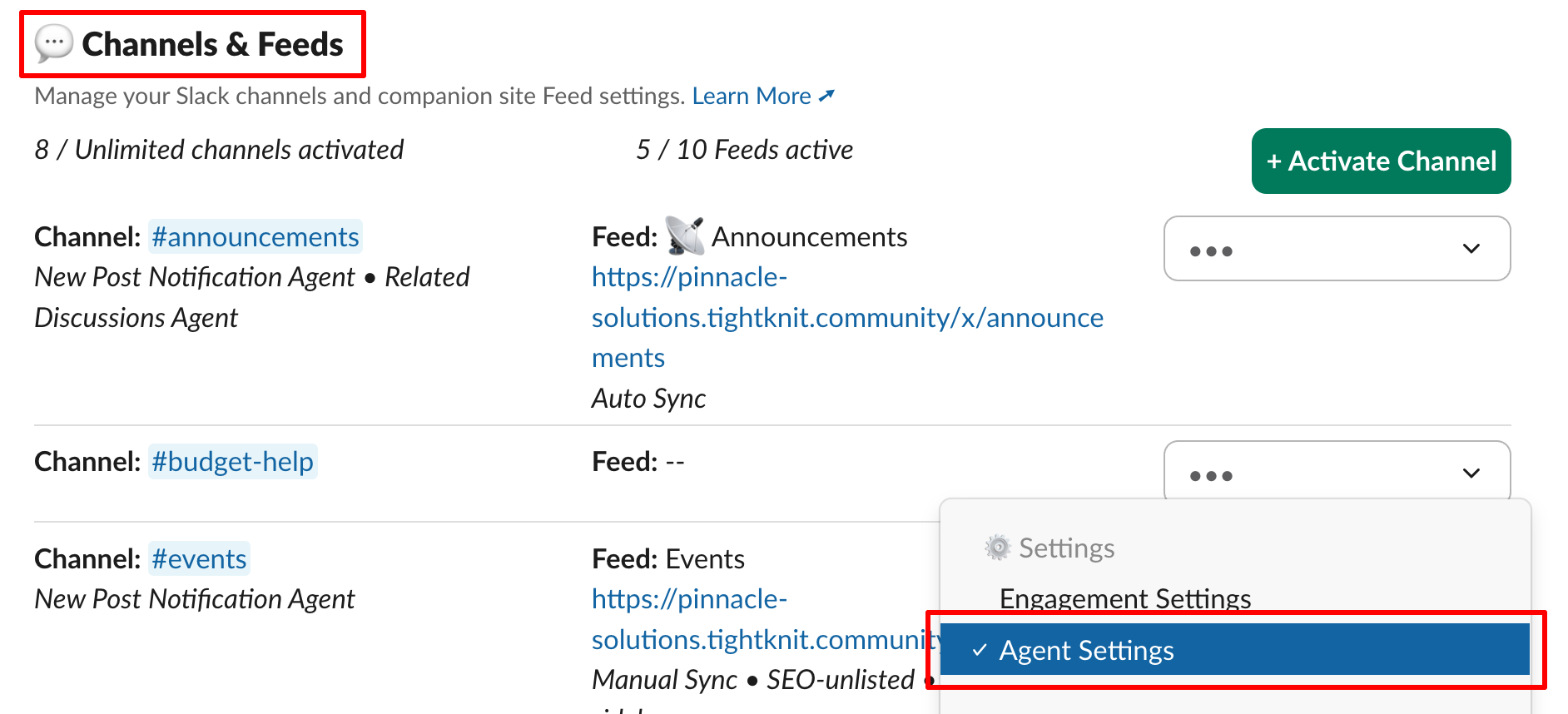Select Engagement Settings from the menu
The height and width of the screenshot is (714, 1568).
tap(1124, 598)
